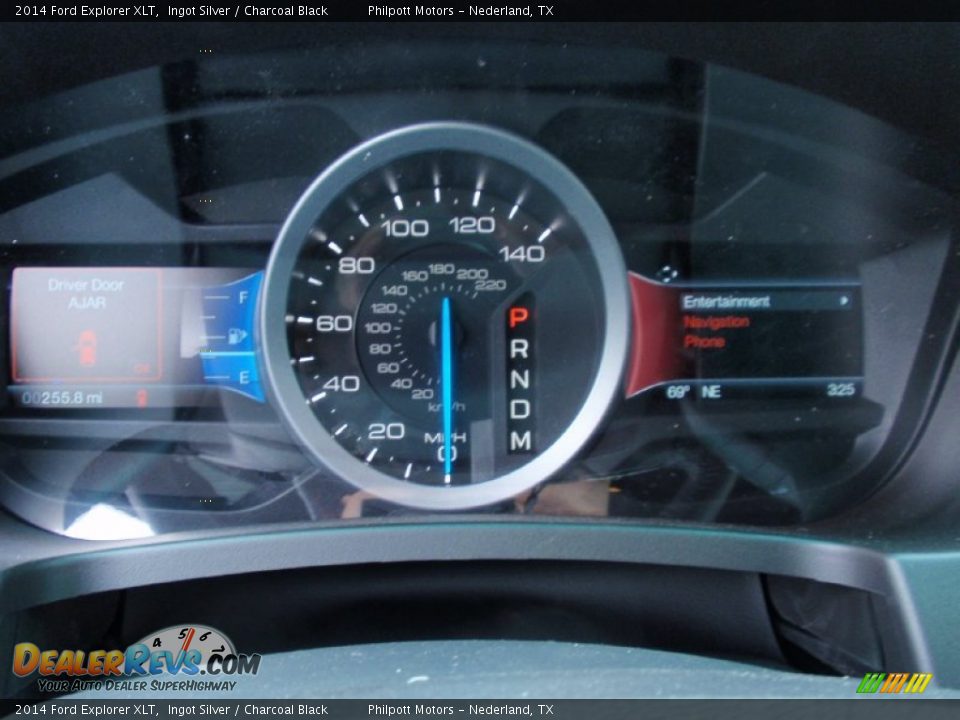Open the Entertainment menu item
This screenshot has height=720, width=960.
(727, 301)
